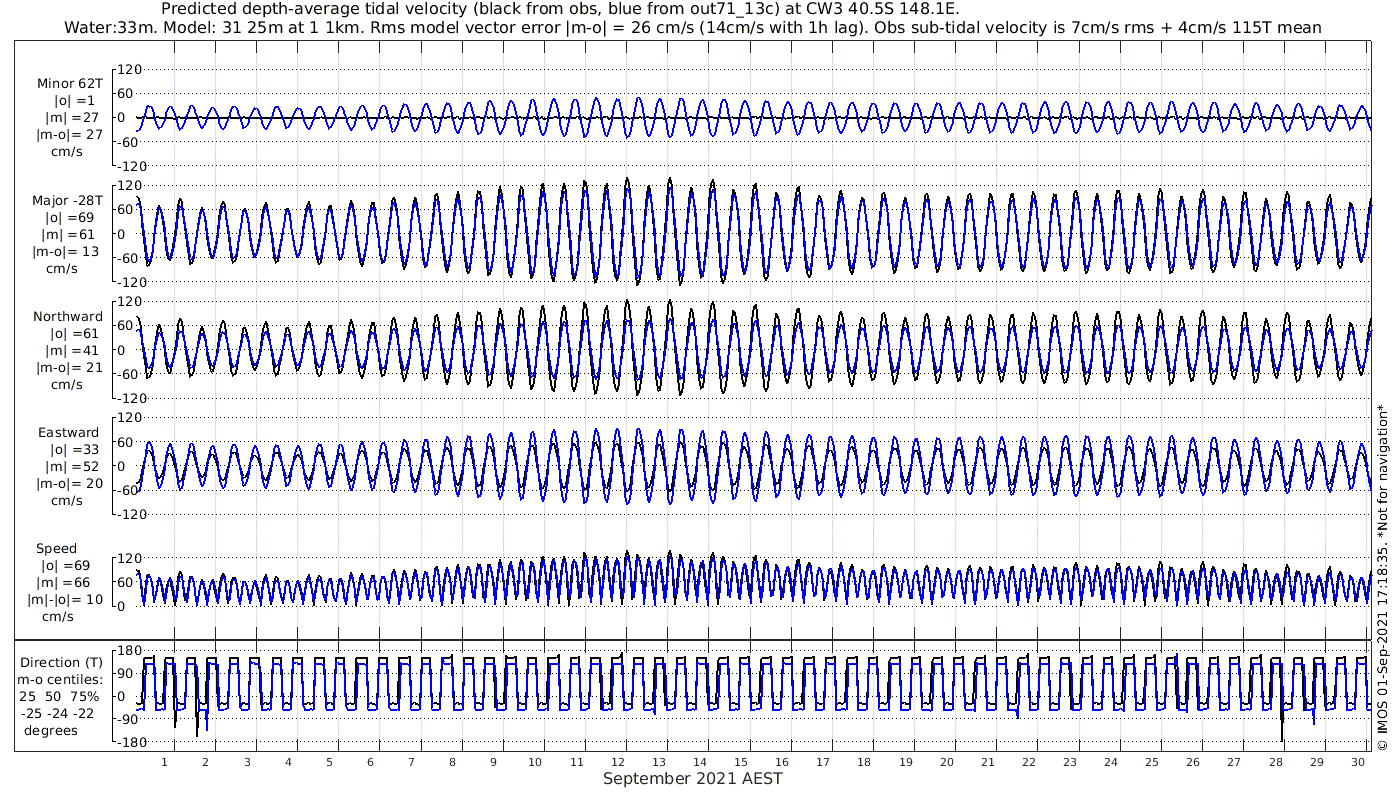Click 'degrees' under the Direction panel label

tap(51, 730)
